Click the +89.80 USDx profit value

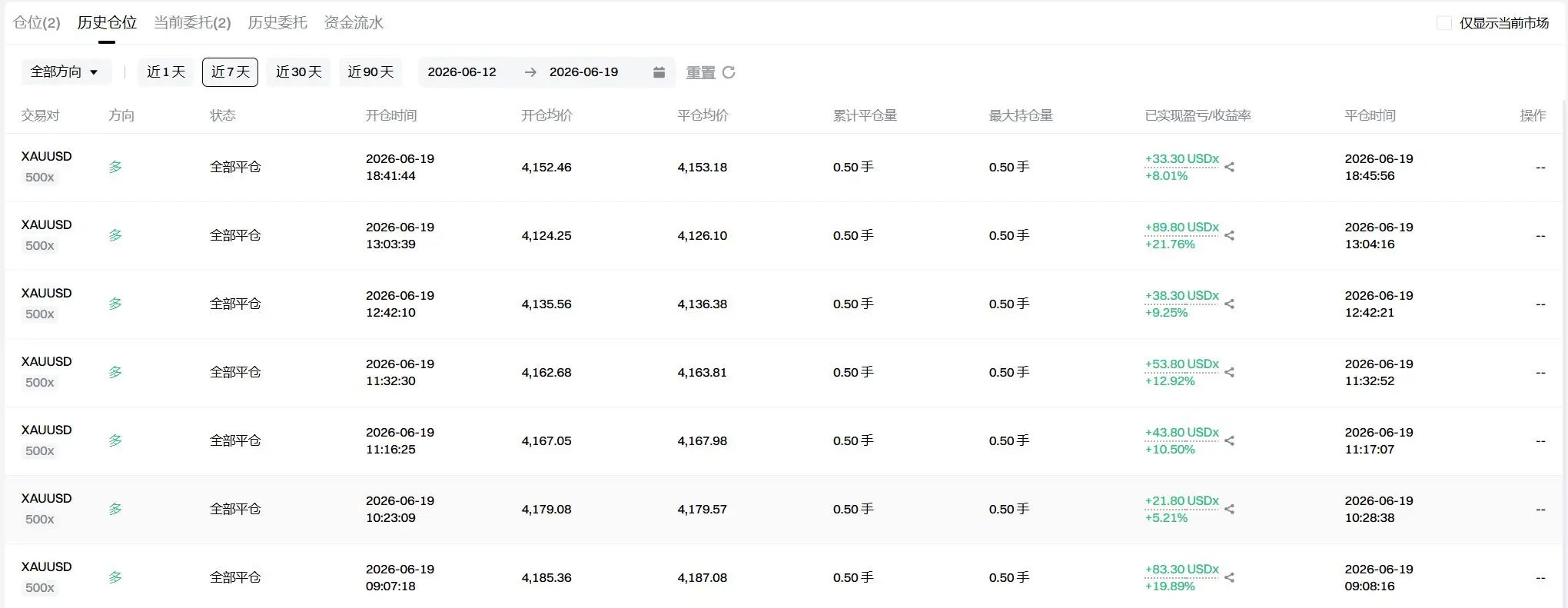point(1181,227)
